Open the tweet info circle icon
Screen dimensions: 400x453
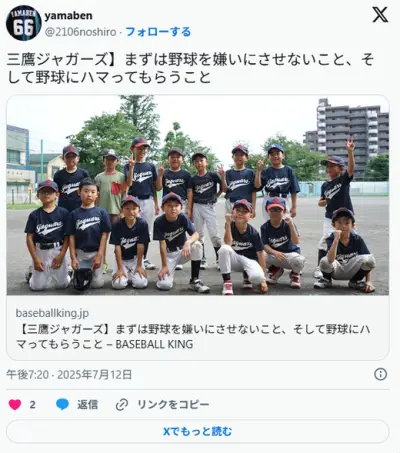tap(380, 374)
